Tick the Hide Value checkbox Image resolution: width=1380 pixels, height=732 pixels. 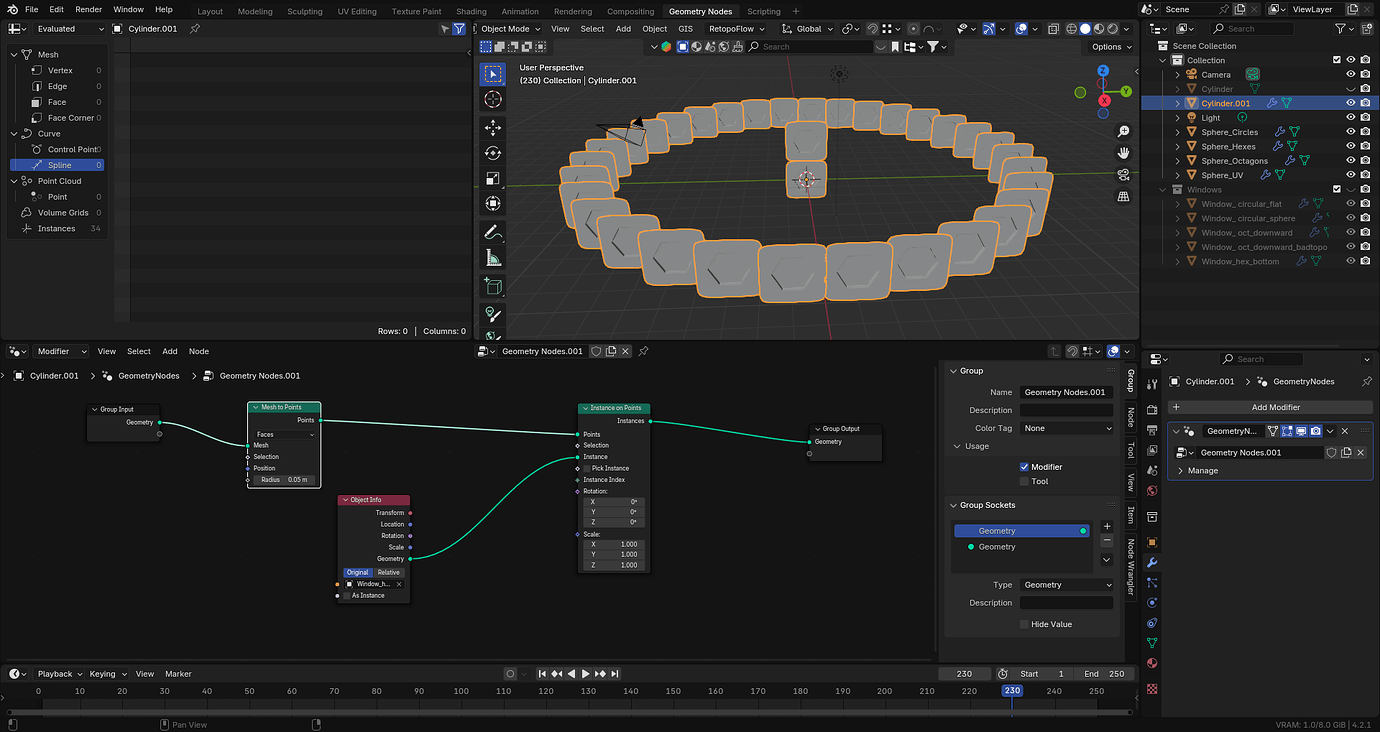click(x=1024, y=624)
